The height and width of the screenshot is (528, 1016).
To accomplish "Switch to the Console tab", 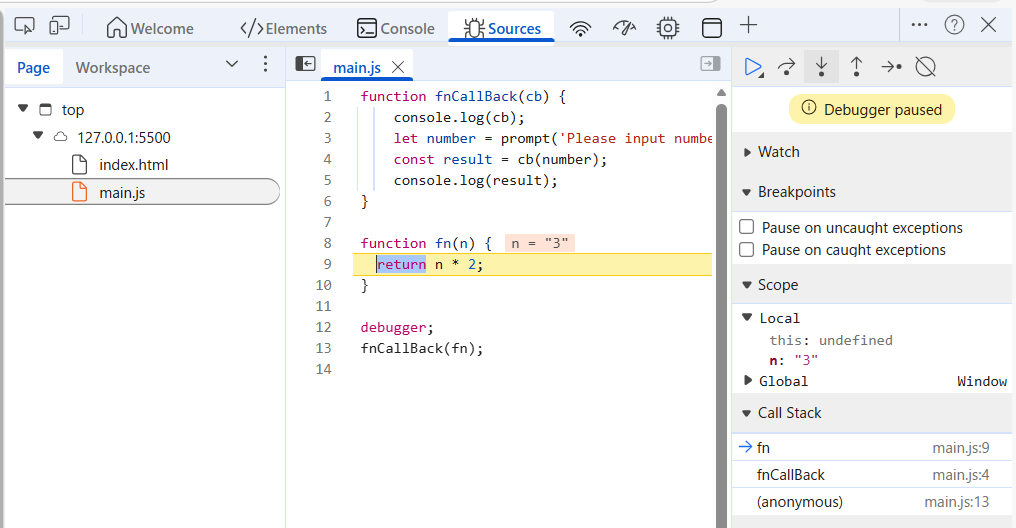I will pos(396,28).
